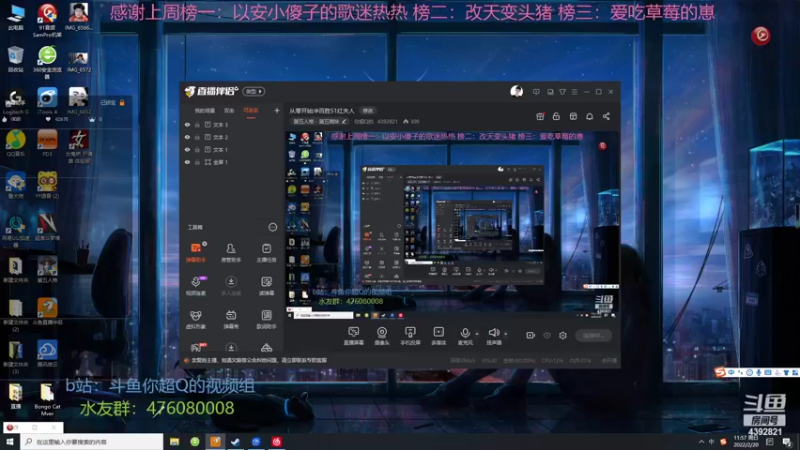The height and width of the screenshot is (450, 800).
Task: Add 摄像头 camera source
Action: [x=382, y=336]
